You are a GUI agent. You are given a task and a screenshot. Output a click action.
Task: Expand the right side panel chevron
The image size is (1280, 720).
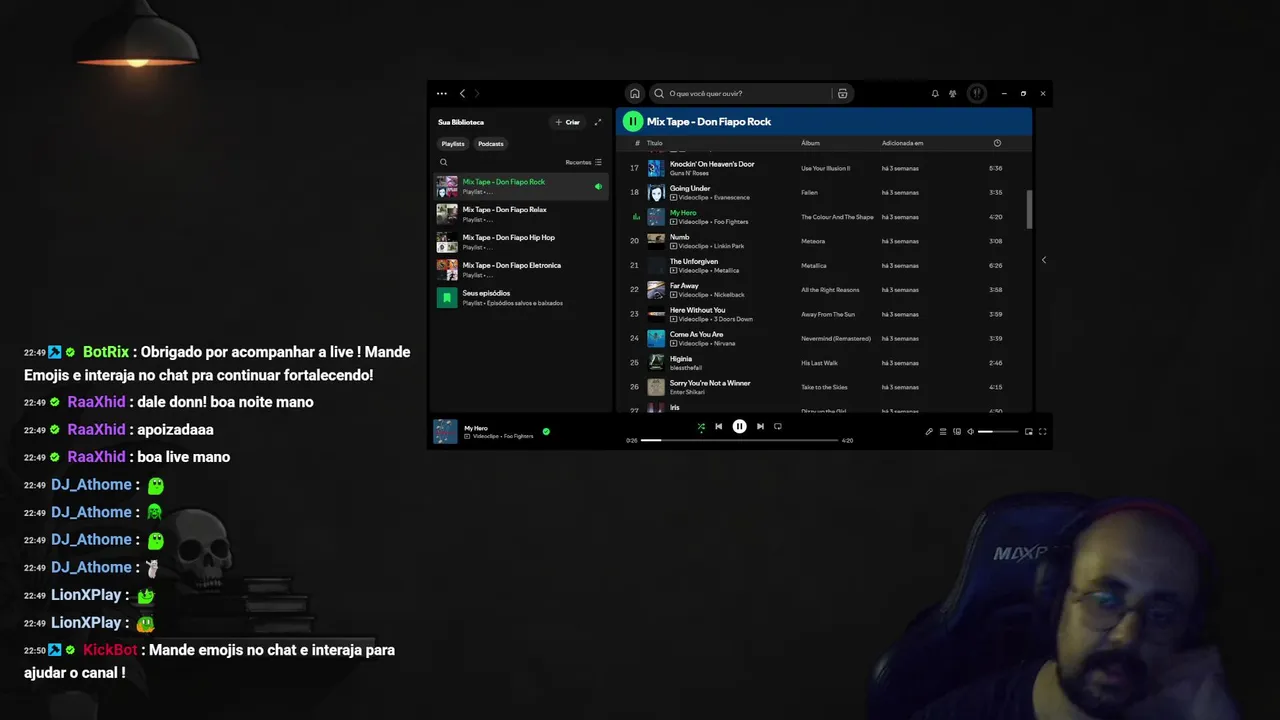[1043, 260]
